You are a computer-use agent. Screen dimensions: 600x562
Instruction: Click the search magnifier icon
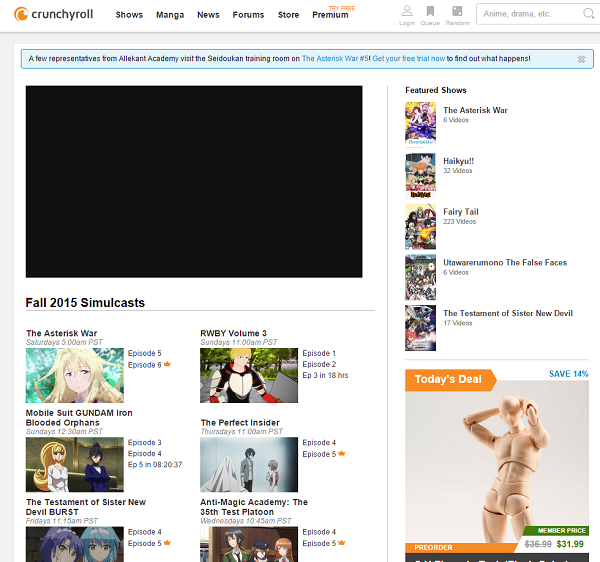pyautogui.click(x=588, y=14)
